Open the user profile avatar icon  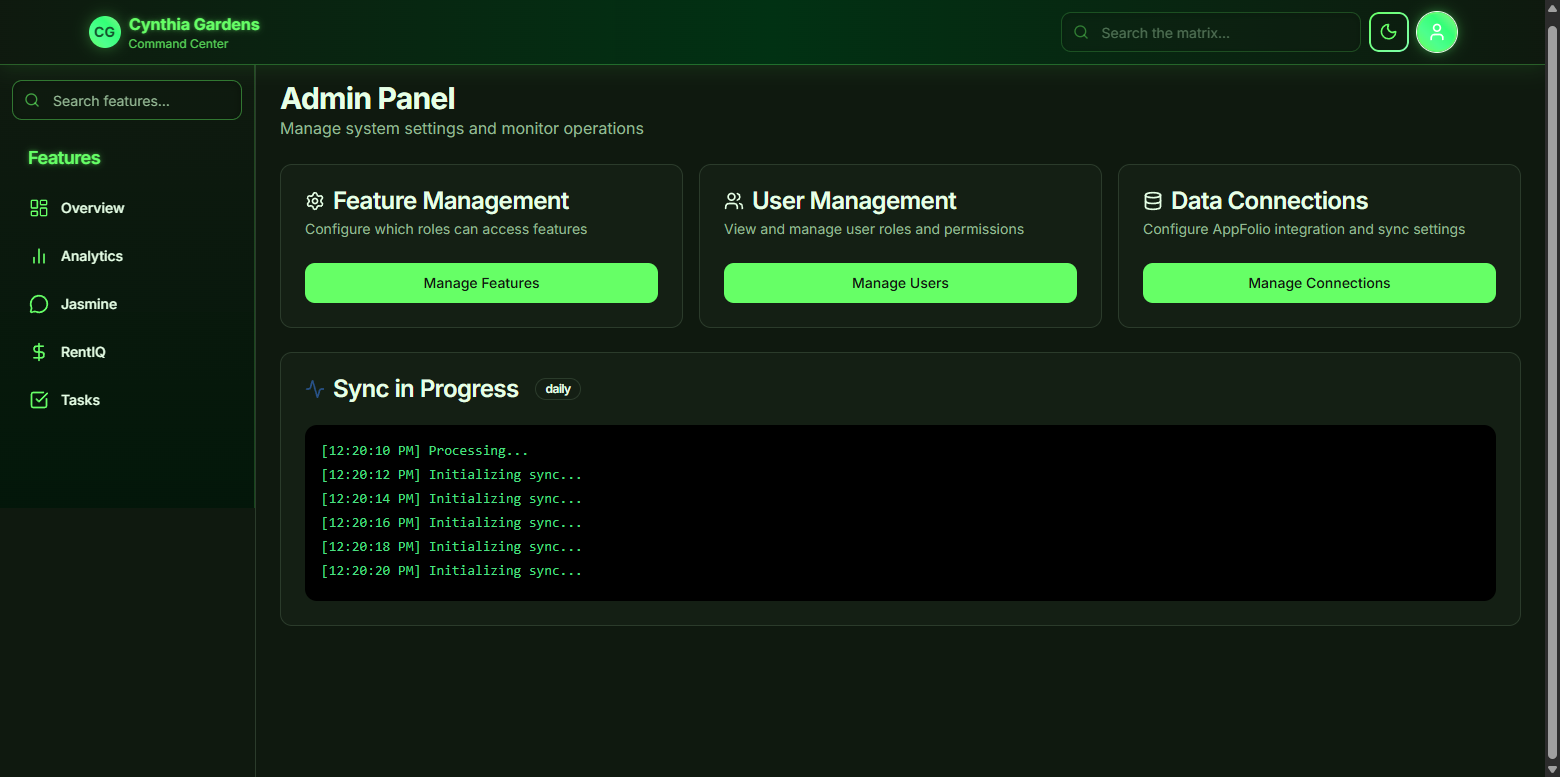click(1437, 32)
